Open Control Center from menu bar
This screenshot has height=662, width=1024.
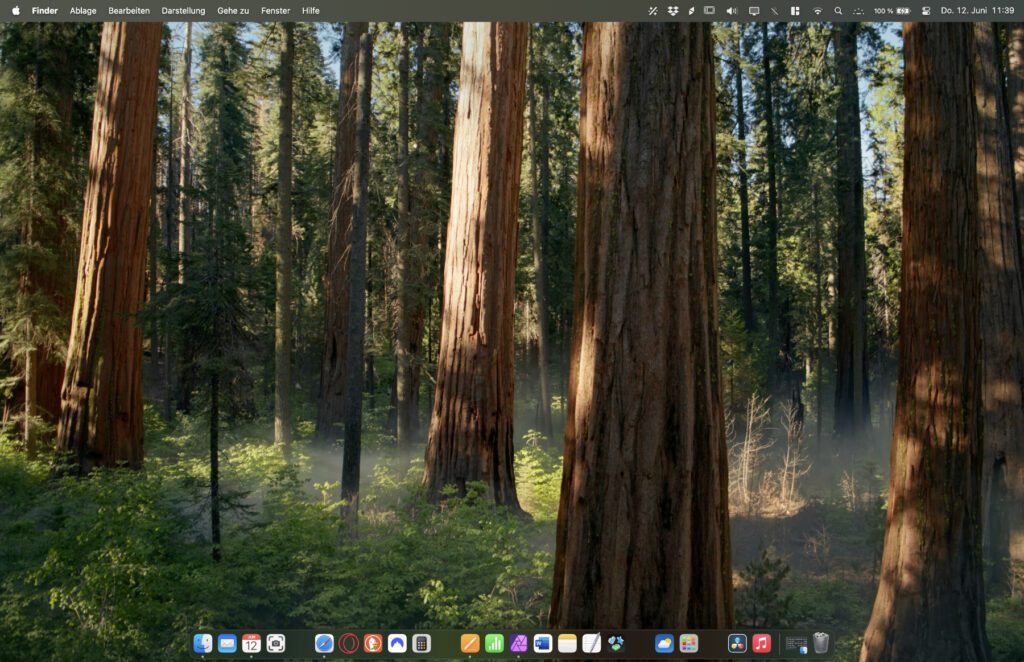pyautogui.click(x=794, y=11)
